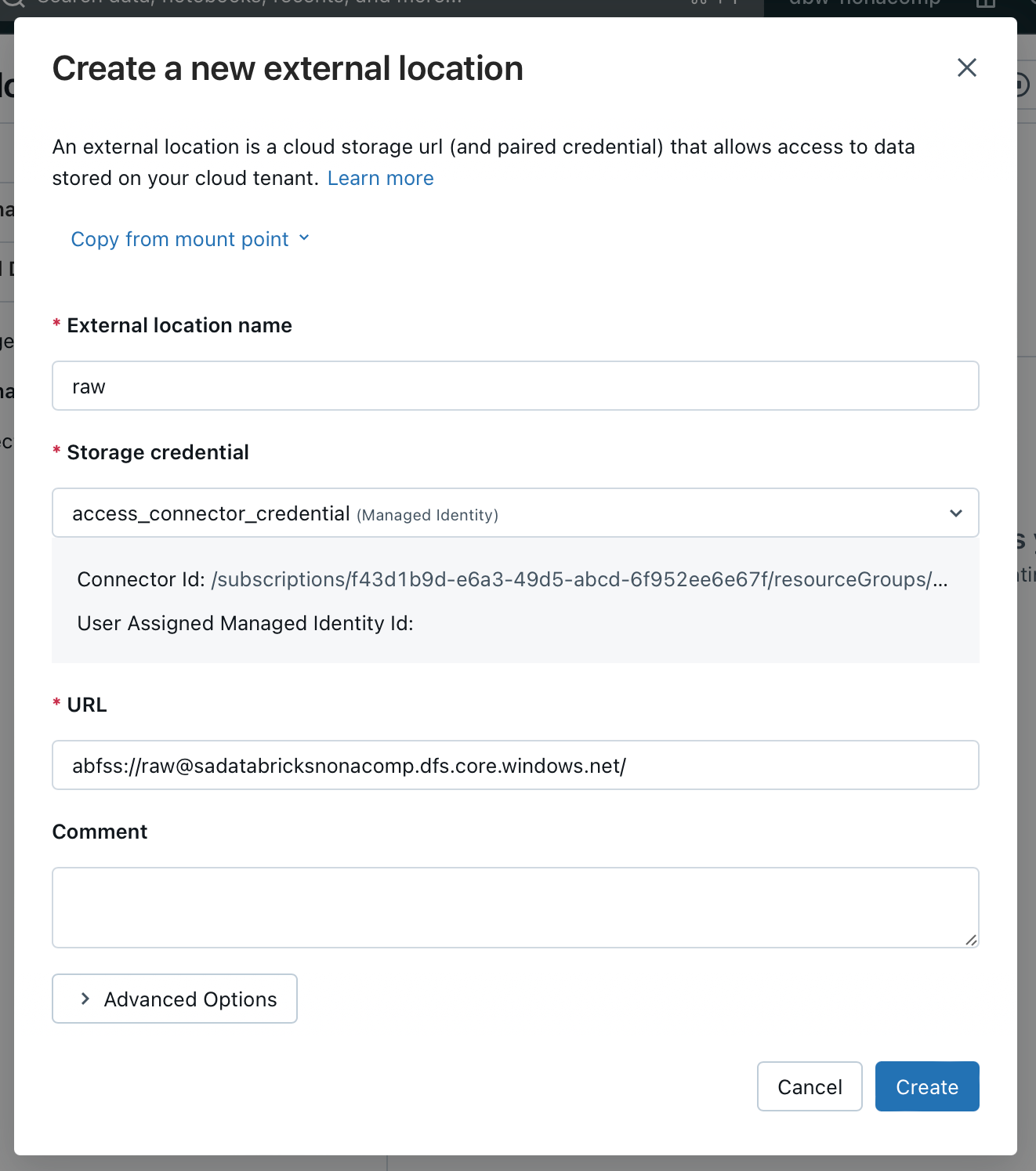Screen dimensions: 1036x1171
Task: Click the User Assigned Managed Identity text
Action: click(x=245, y=624)
